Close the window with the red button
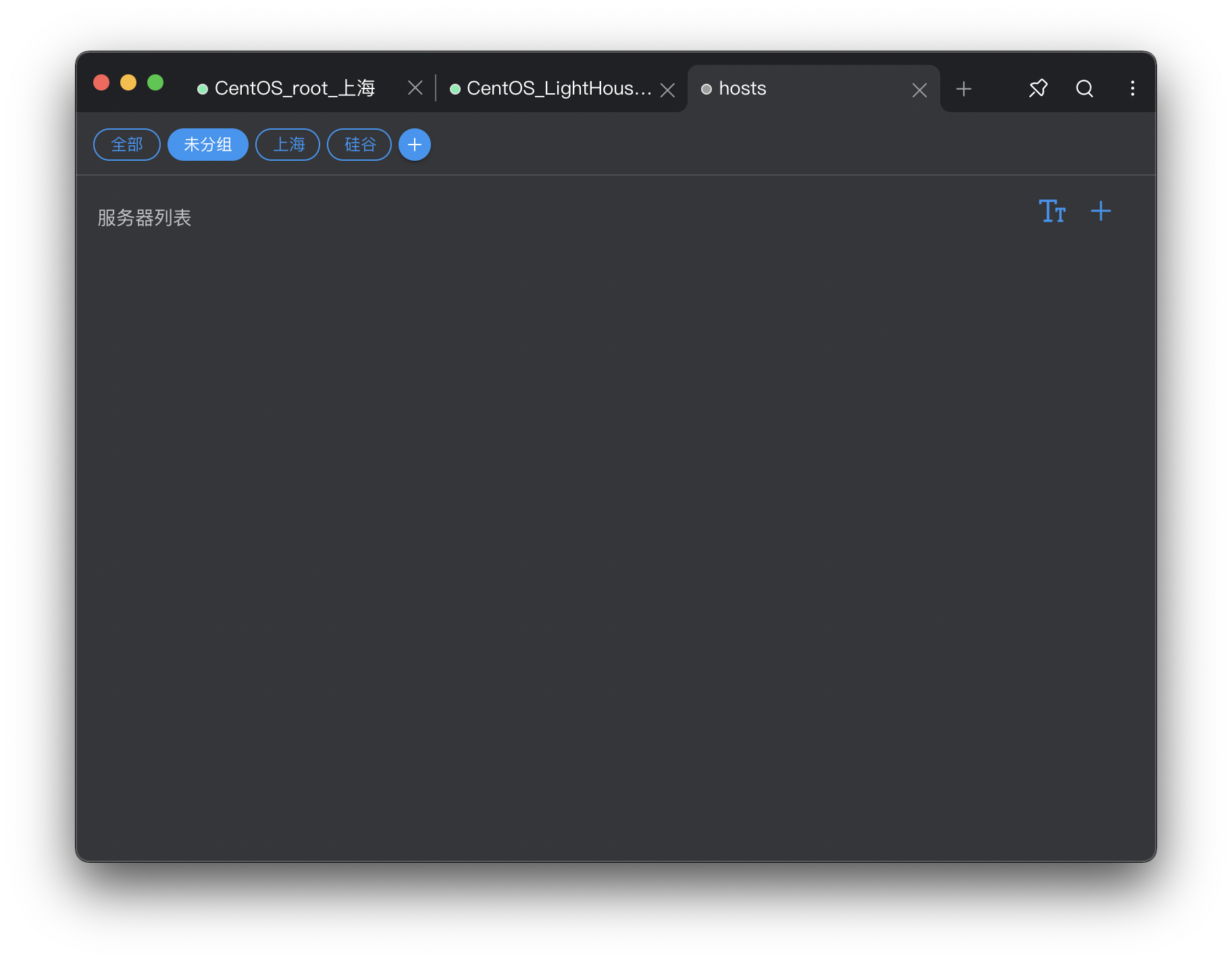 101,82
